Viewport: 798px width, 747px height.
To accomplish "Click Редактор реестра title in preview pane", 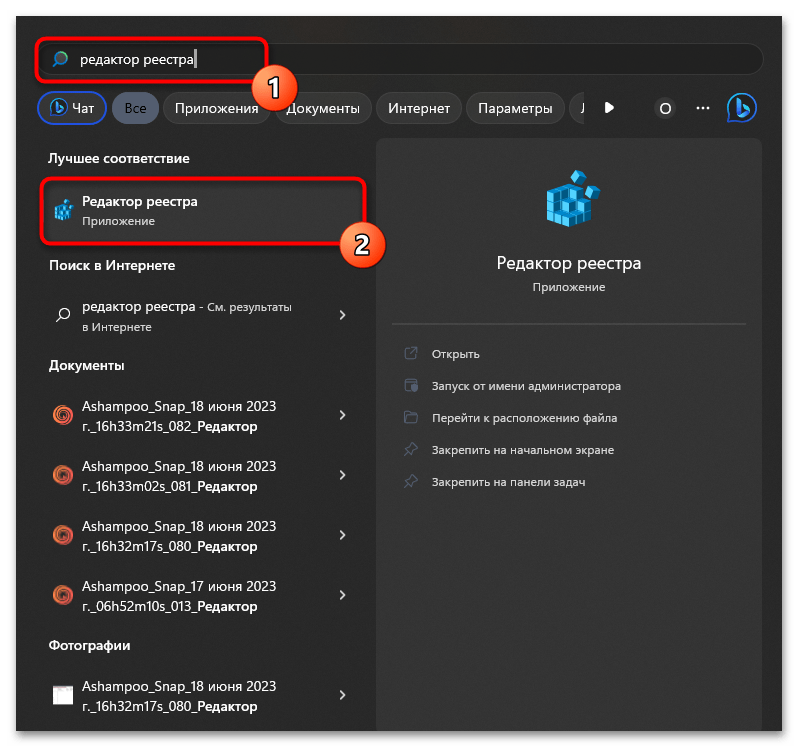I will (568, 263).
